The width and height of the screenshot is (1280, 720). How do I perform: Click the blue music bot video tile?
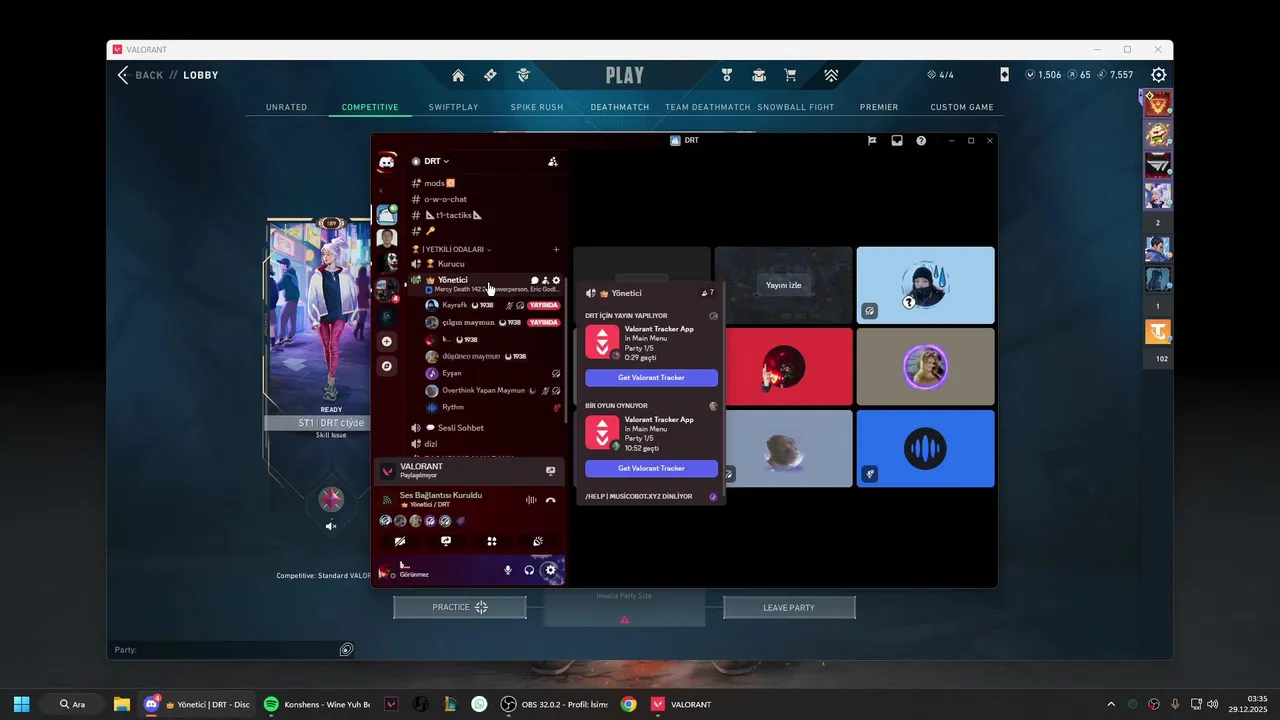pyautogui.click(x=925, y=448)
